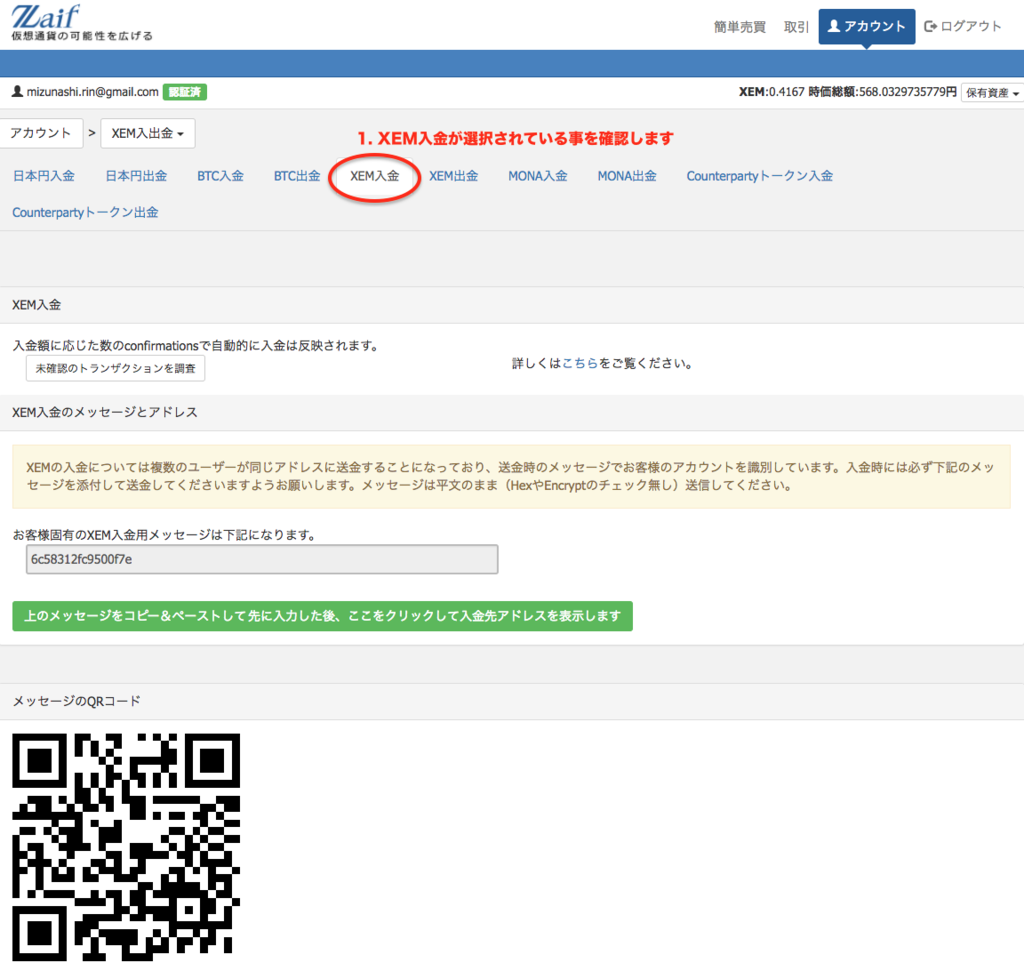Open Counterpartyトークン入金 tab
This screenshot has width=1024, height=971.
click(x=760, y=176)
